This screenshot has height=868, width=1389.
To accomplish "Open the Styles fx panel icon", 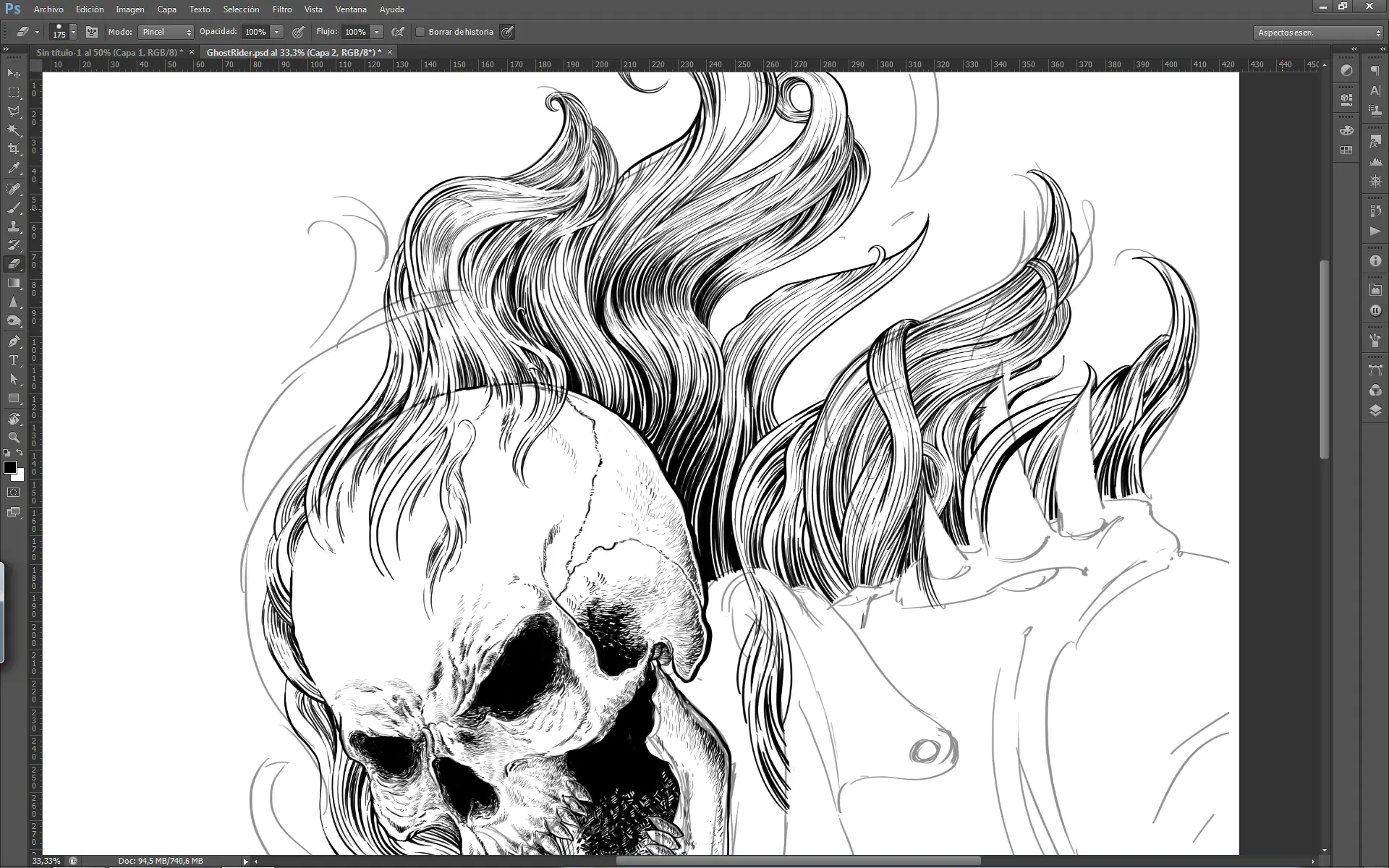I will tap(1375, 142).
